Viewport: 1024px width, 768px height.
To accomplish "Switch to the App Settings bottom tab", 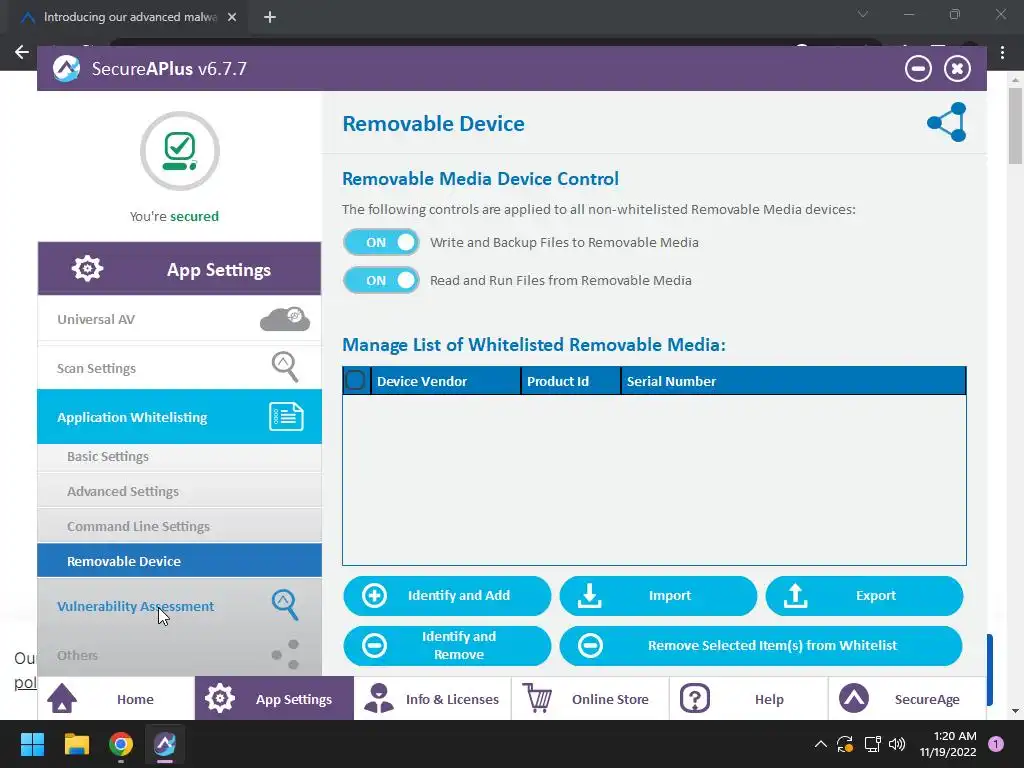I will [274, 699].
